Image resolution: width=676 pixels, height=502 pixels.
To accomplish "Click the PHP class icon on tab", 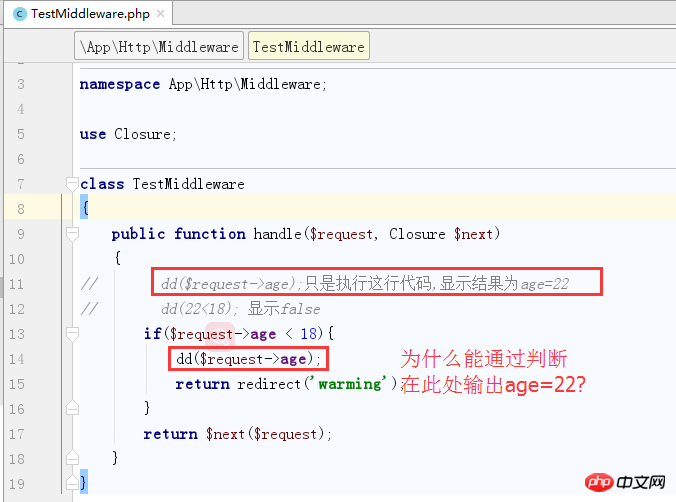I will pos(19,14).
